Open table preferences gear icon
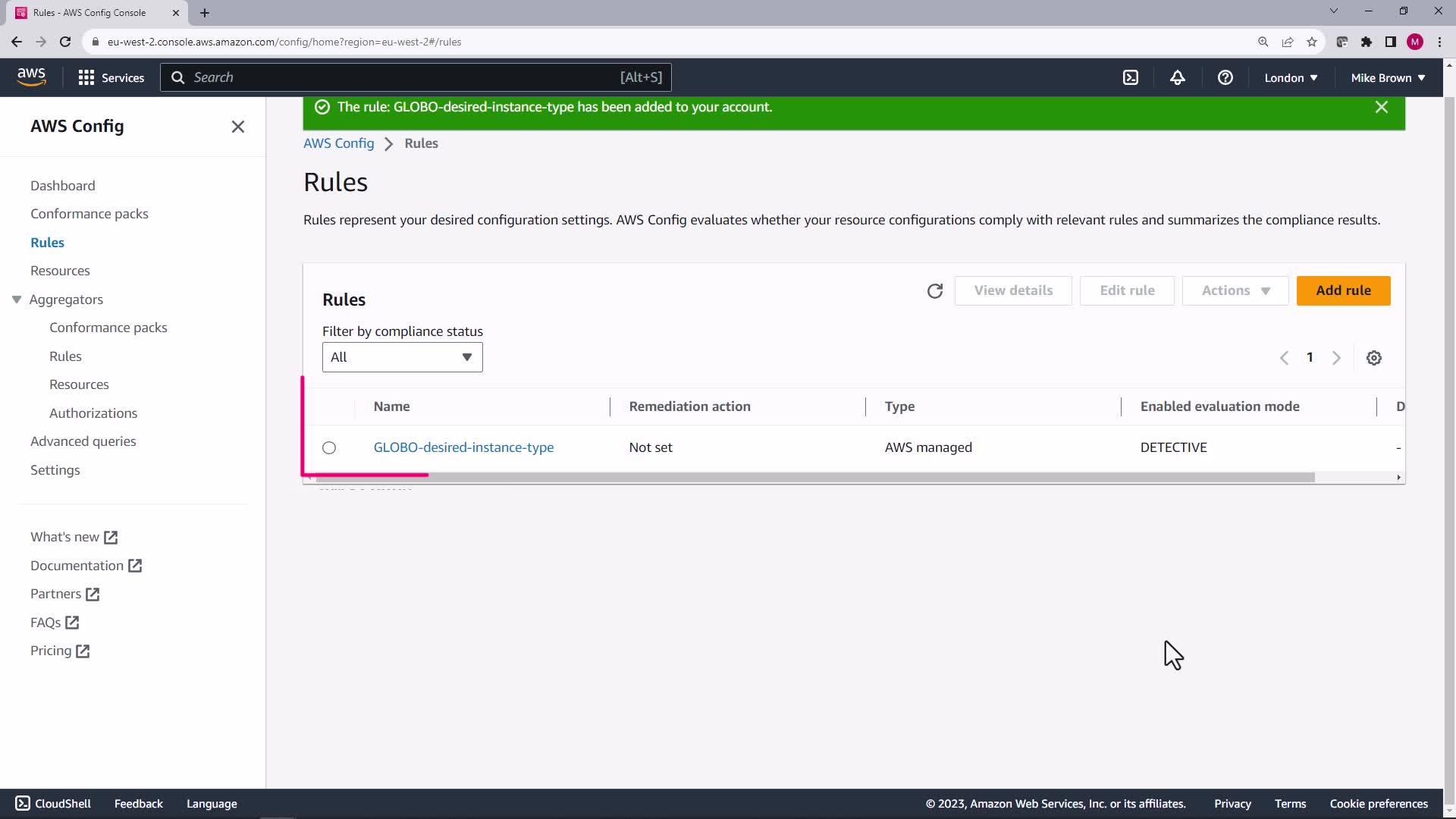Screen dimensions: 1456x819 tap(1373, 358)
